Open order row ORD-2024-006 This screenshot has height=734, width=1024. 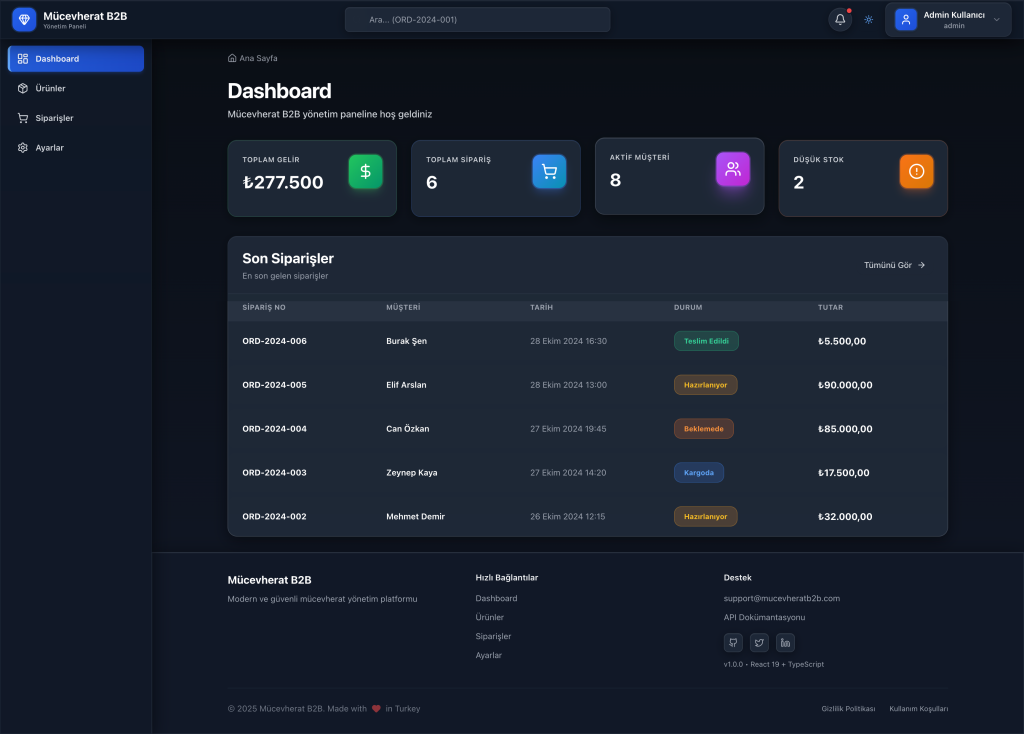(274, 341)
